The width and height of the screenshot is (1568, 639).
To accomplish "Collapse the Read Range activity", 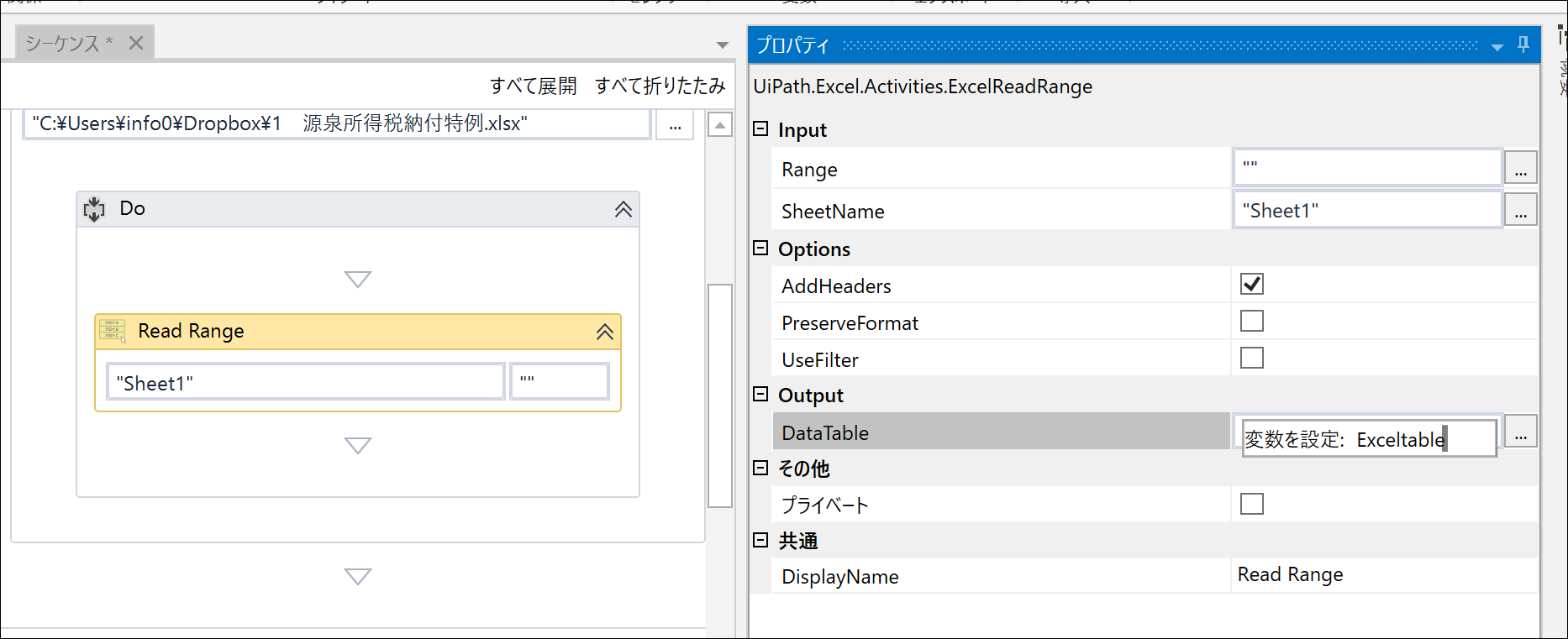I will point(605,332).
